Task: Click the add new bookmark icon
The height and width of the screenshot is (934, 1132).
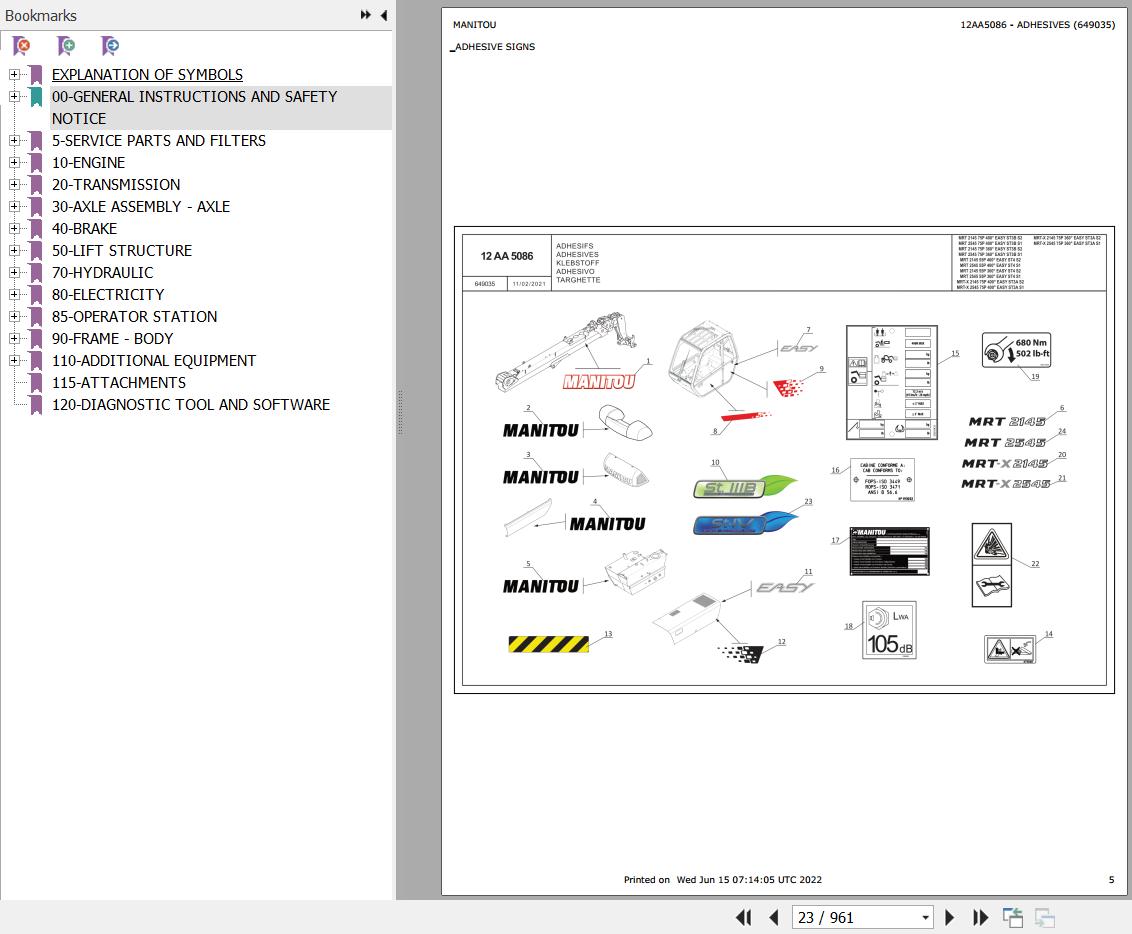Action: coord(66,46)
